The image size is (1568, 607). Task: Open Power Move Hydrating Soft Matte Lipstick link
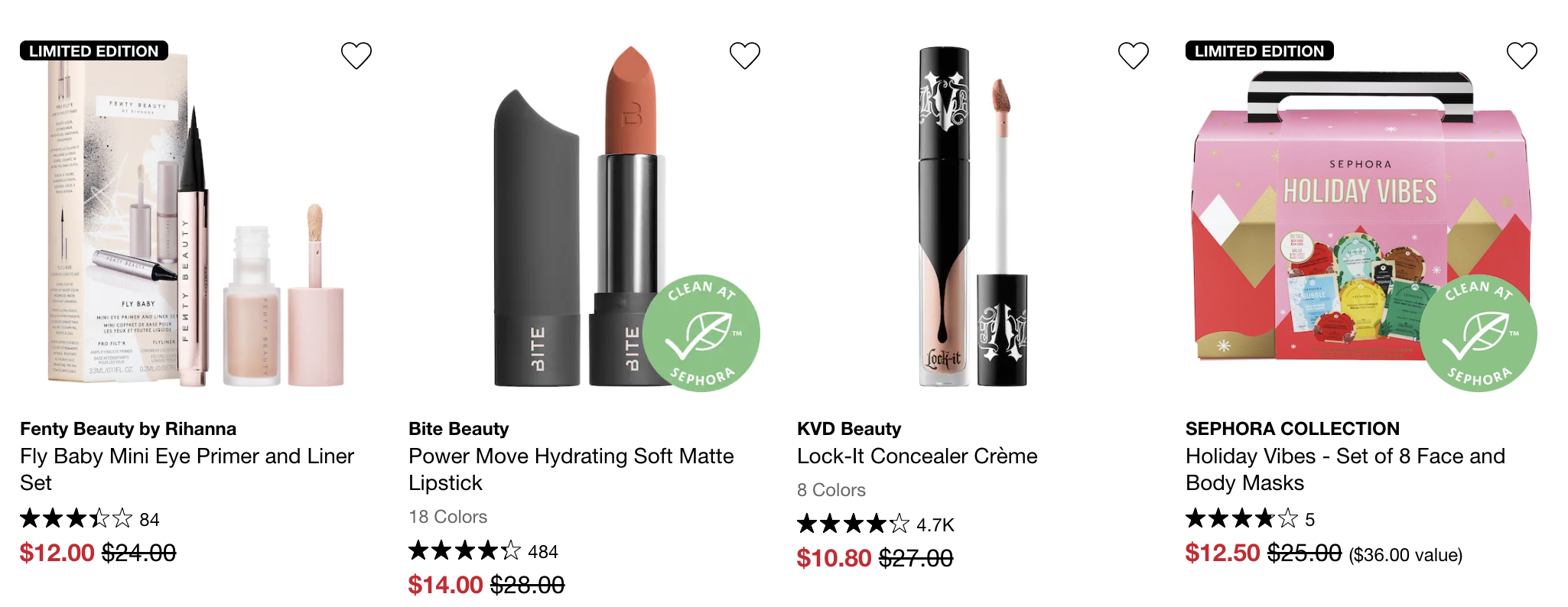(x=571, y=469)
